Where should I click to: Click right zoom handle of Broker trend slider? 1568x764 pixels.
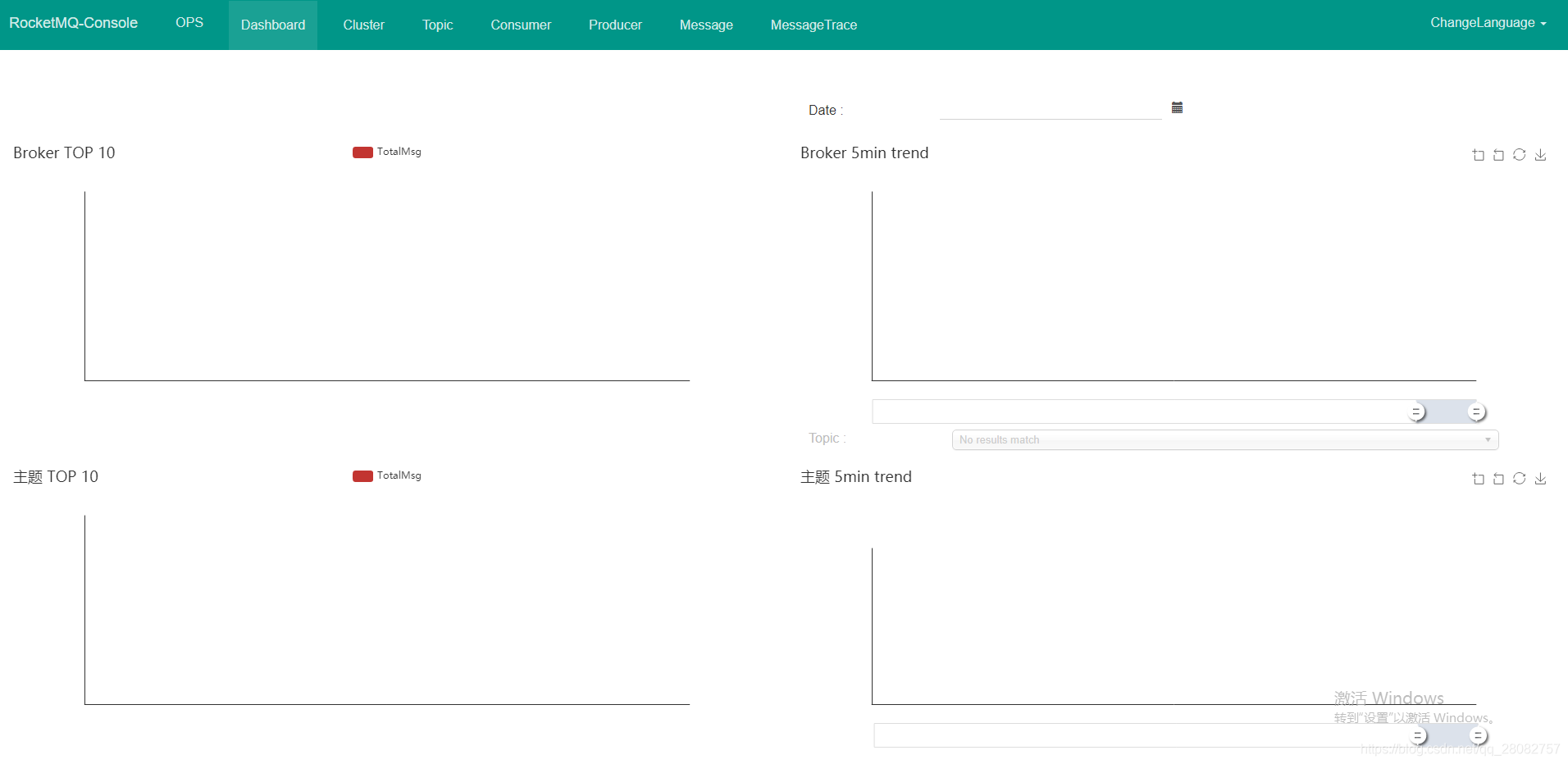pos(1476,412)
